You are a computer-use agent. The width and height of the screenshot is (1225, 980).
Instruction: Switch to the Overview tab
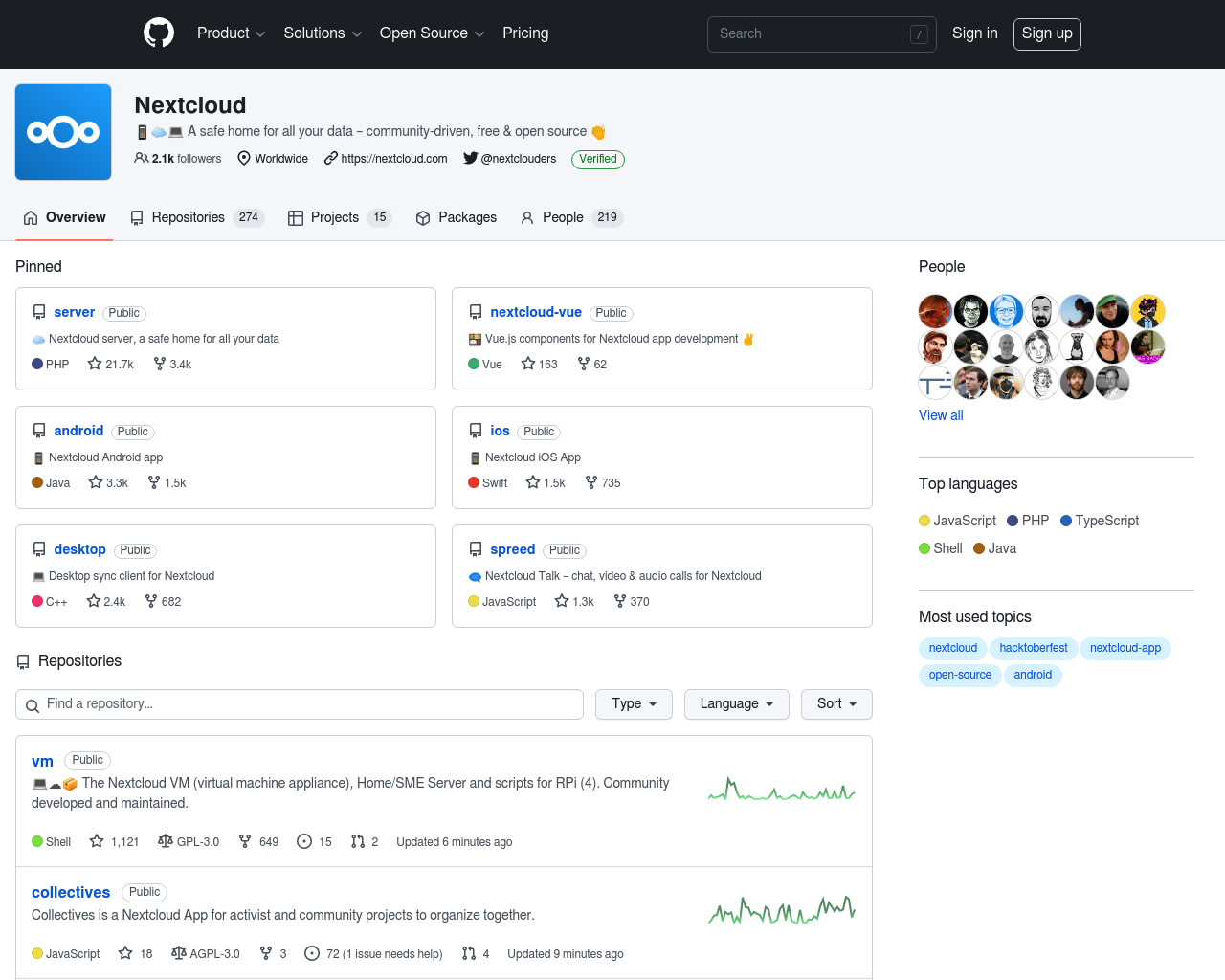[x=64, y=217]
